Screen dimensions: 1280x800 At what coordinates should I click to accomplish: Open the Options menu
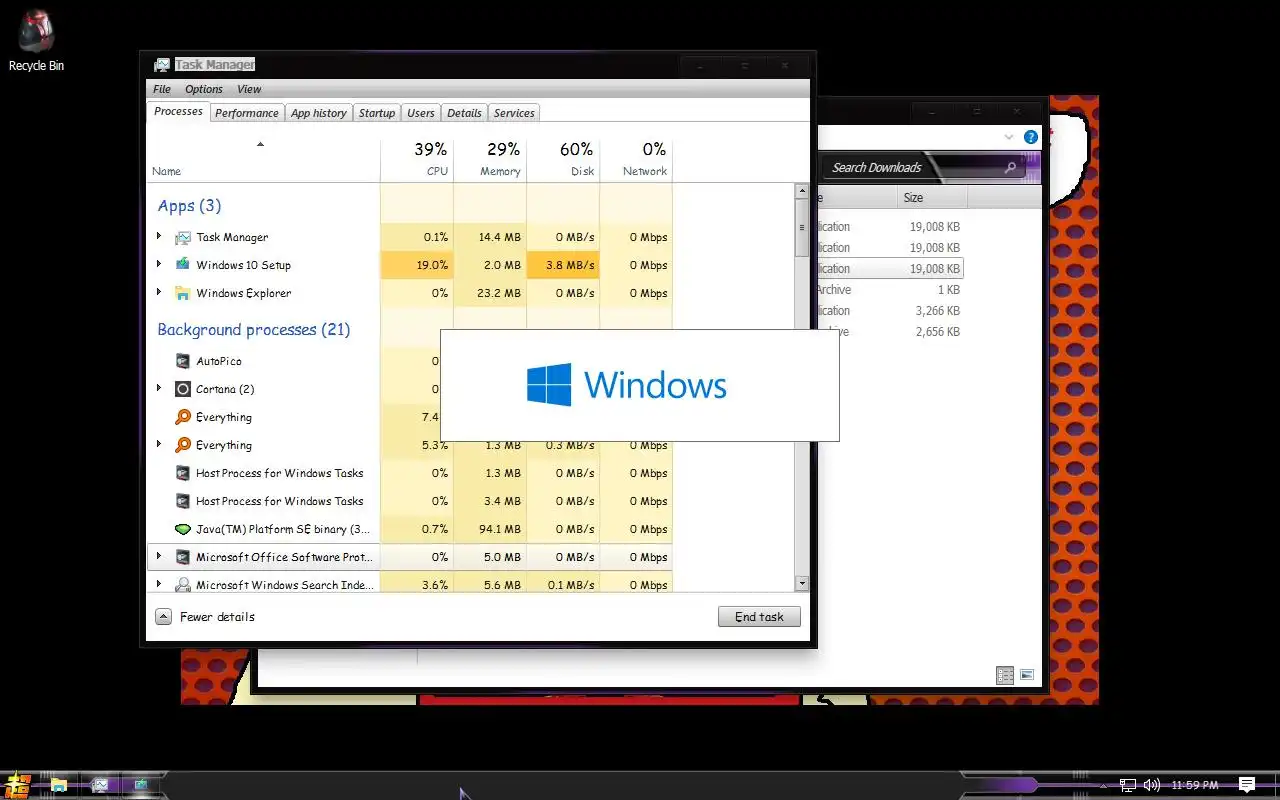pos(204,89)
